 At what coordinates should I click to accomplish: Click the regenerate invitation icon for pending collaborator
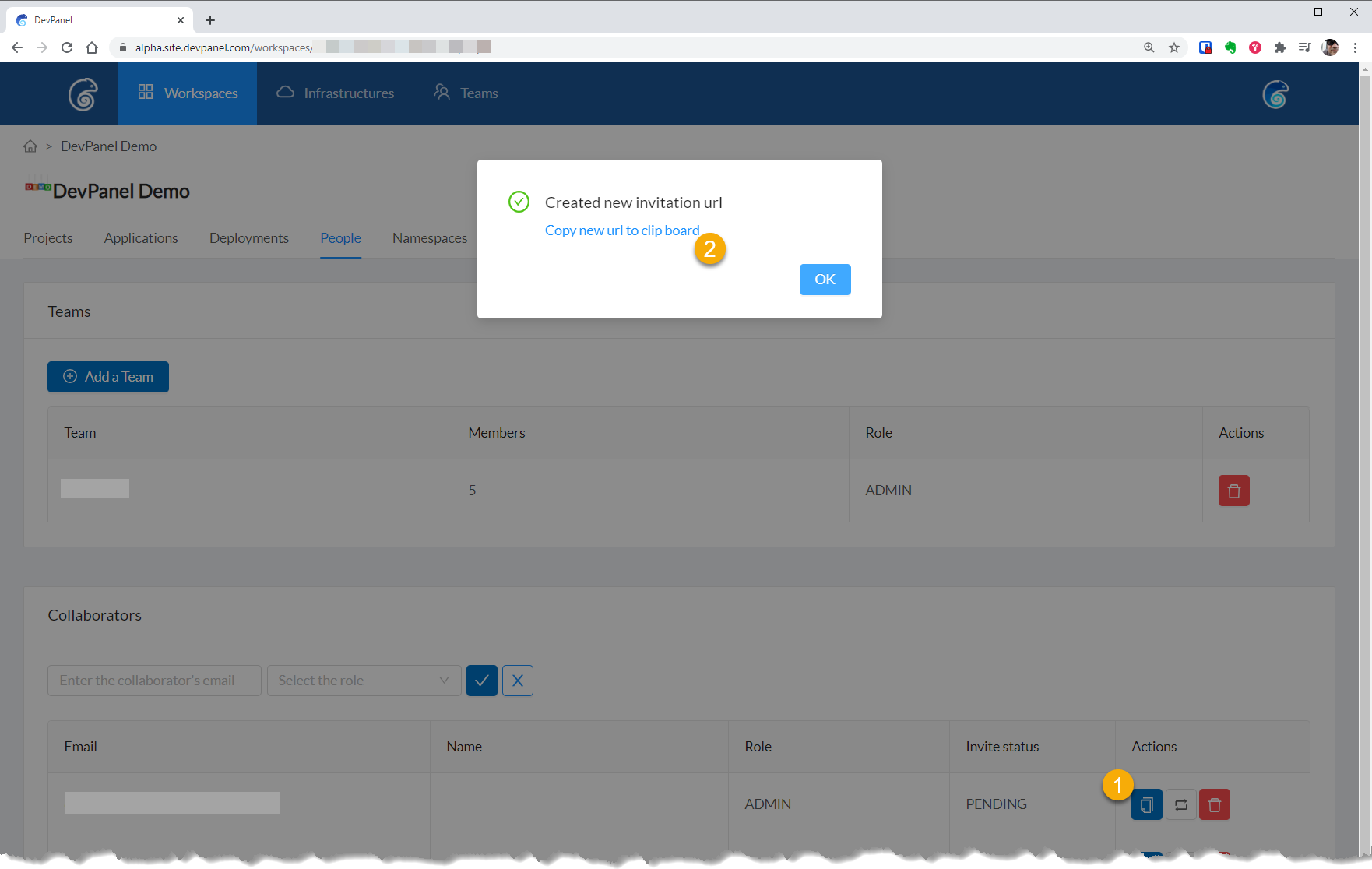click(x=1180, y=804)
